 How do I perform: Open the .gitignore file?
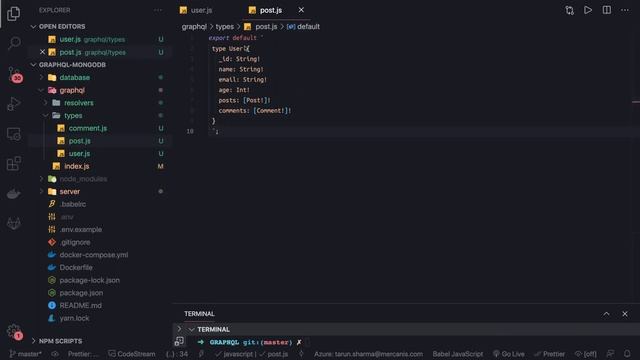pos(75,242)
